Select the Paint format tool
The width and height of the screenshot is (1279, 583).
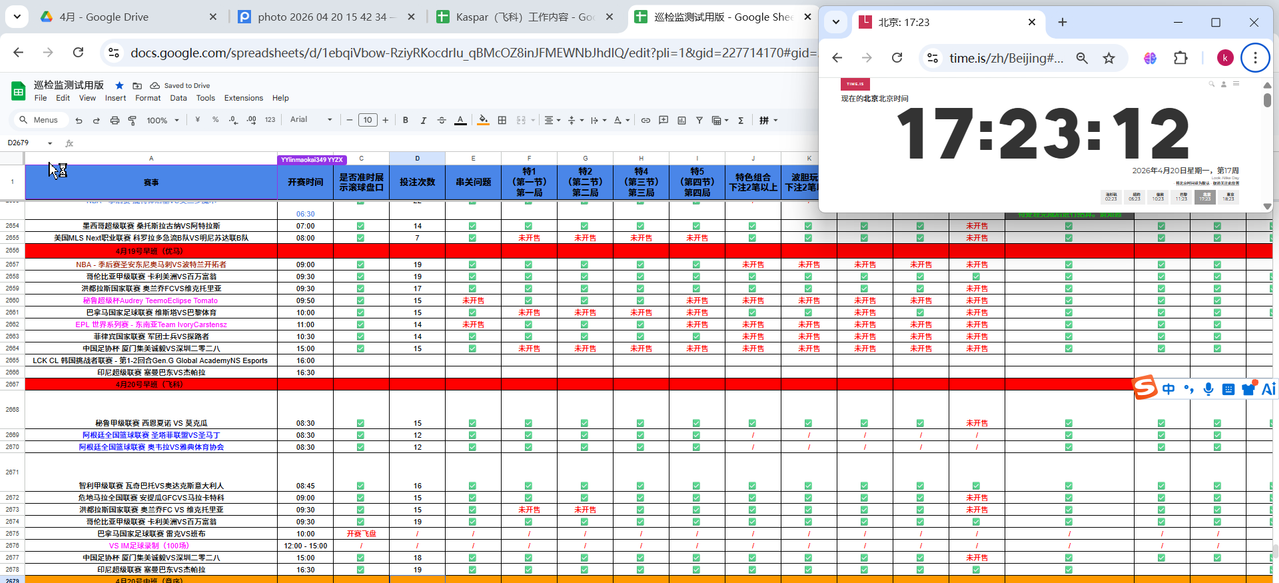pos(132,120)
